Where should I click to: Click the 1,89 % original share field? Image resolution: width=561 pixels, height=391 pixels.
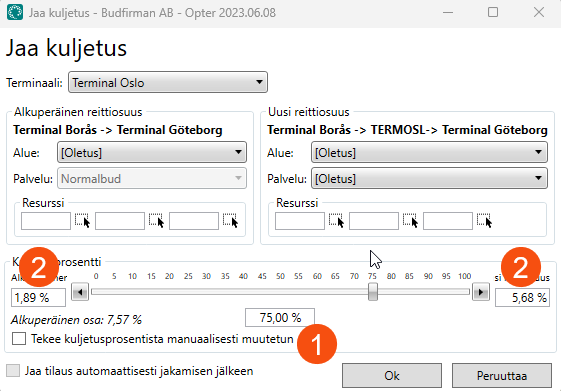click(38, 298)
